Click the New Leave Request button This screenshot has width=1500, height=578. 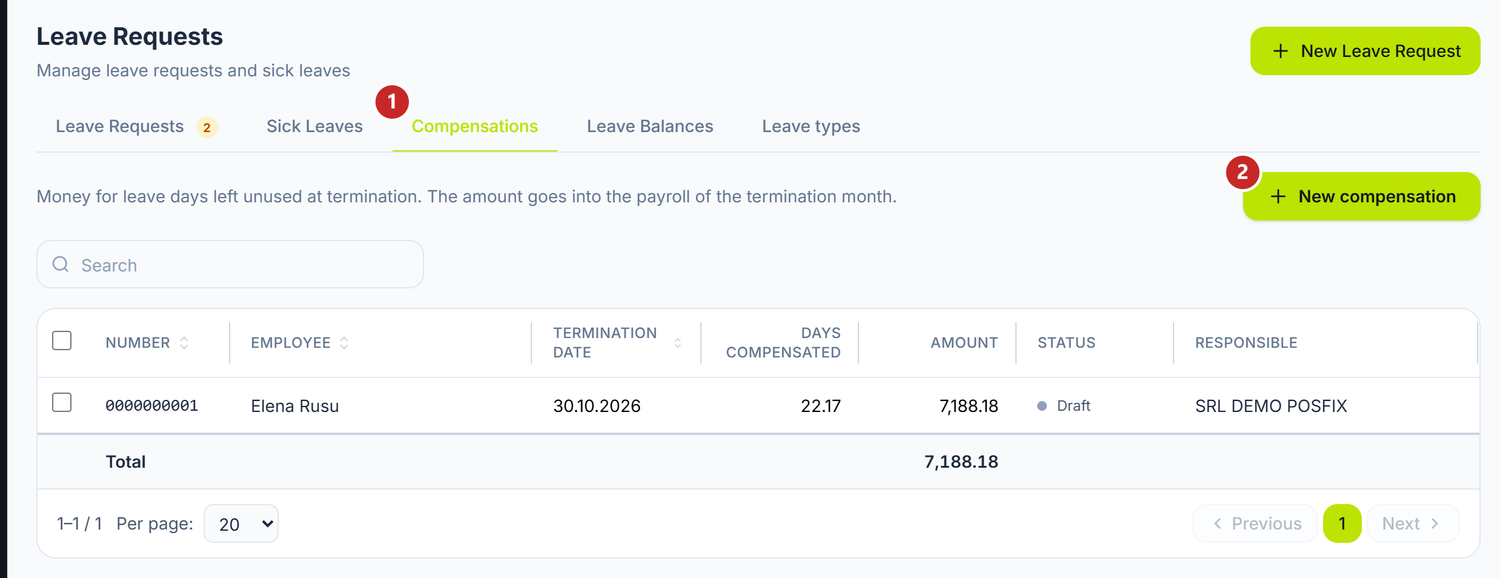1365,51
